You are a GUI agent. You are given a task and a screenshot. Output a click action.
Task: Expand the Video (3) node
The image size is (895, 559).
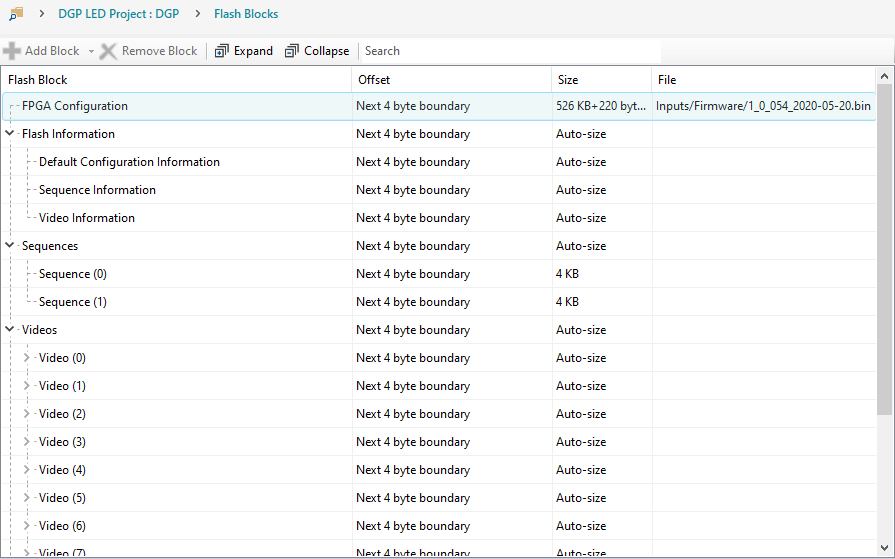[x=27, y=442]
